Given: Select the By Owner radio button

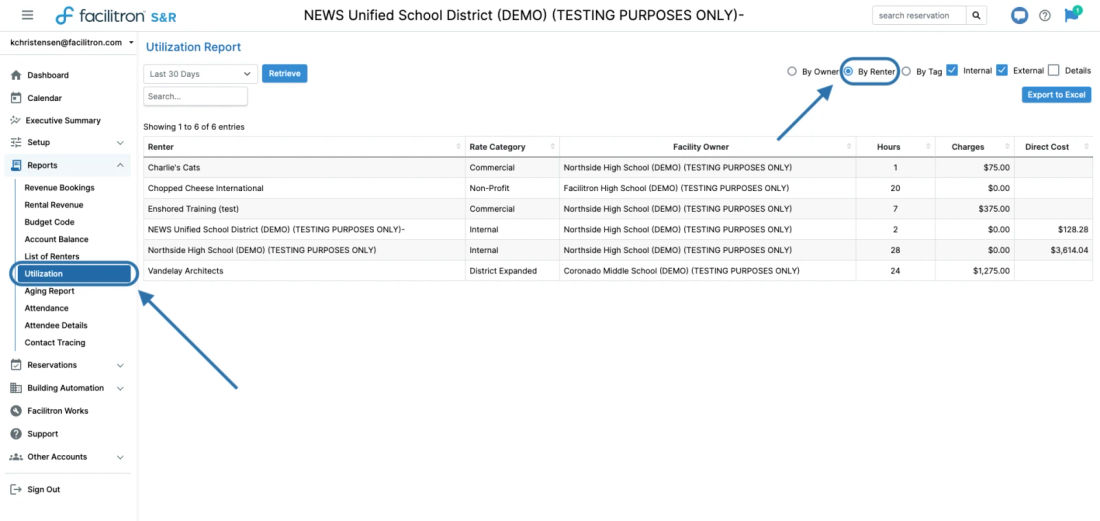Looking at the screenshot, I should [792, 71].
